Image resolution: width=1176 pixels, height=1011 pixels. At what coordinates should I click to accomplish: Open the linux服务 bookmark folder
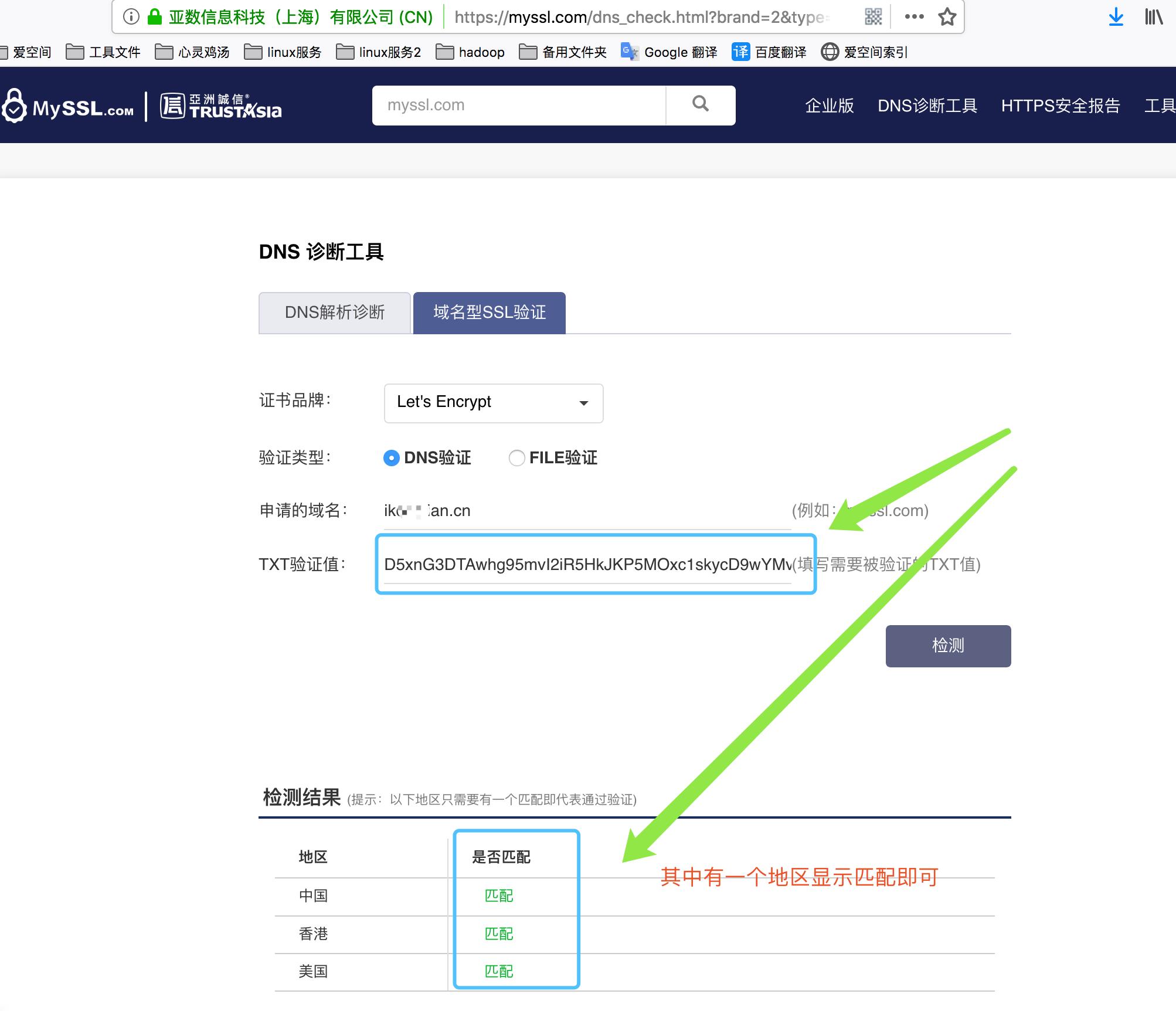coord(283,52)
